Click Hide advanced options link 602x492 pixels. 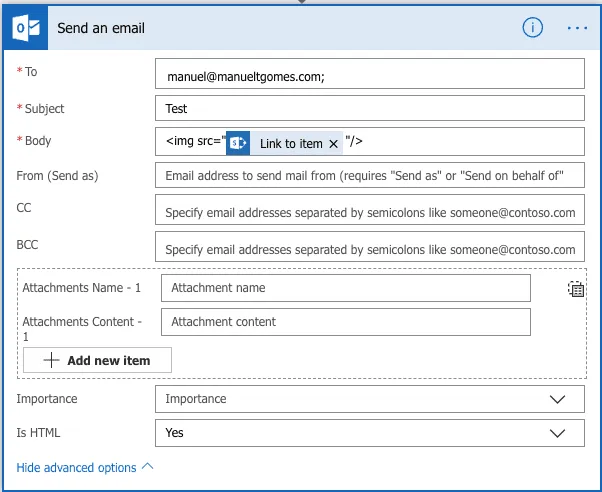[76, 467]
